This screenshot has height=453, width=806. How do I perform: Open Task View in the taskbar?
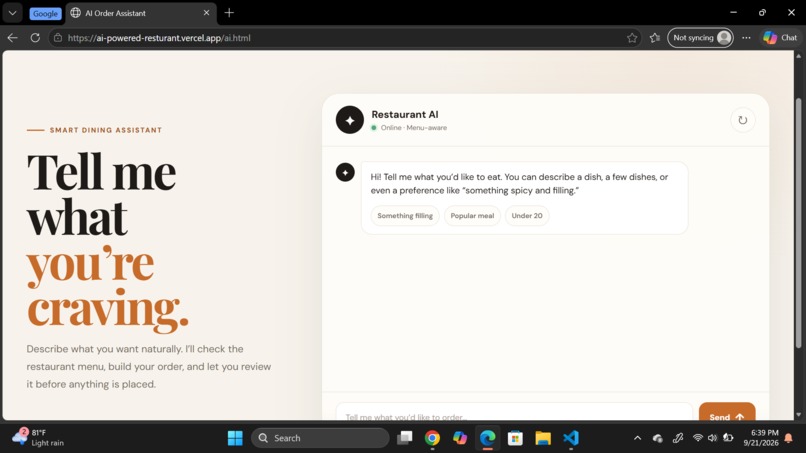pyautogui.click(x=405, y=438)
